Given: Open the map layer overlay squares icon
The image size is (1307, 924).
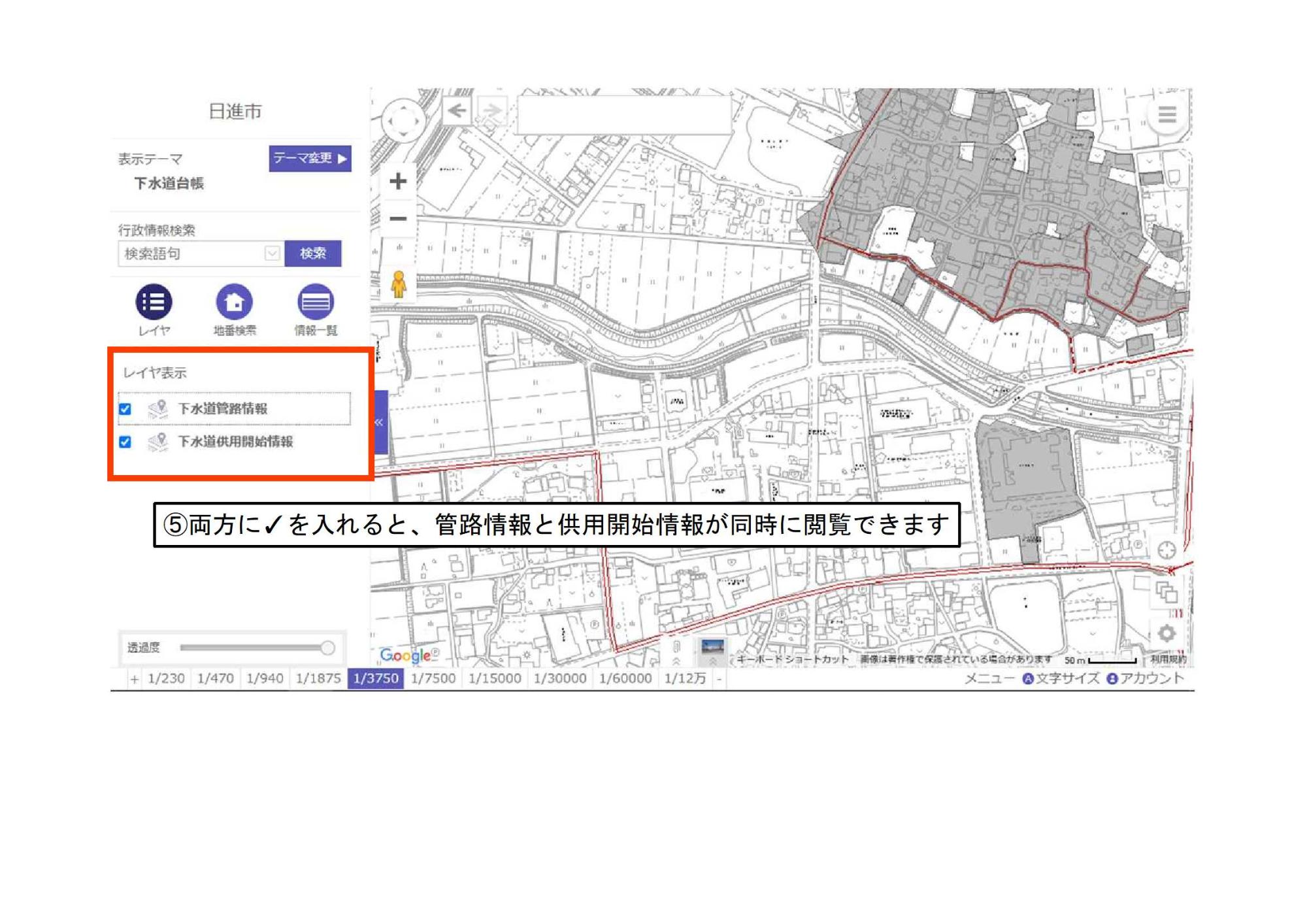Looking at the screenshot, I should point(1166,592).
